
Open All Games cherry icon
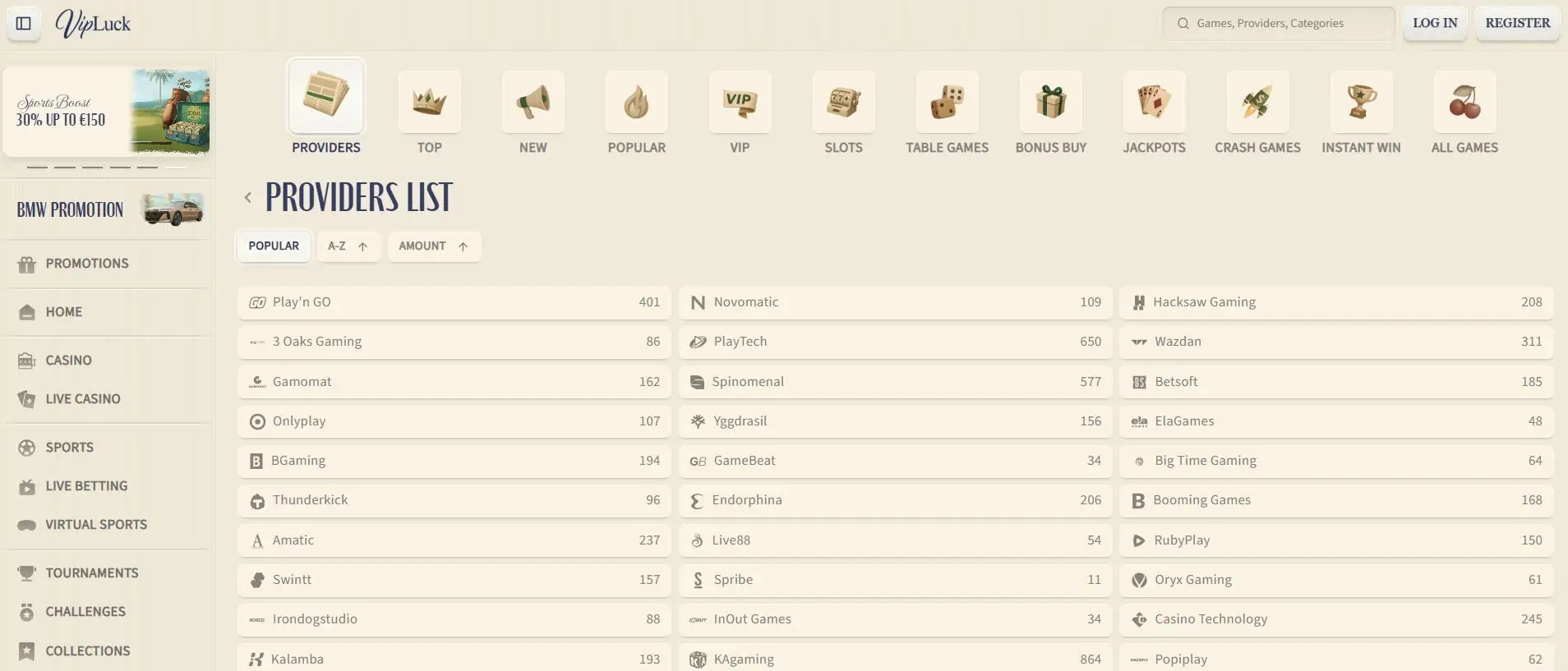(1464, 102)
